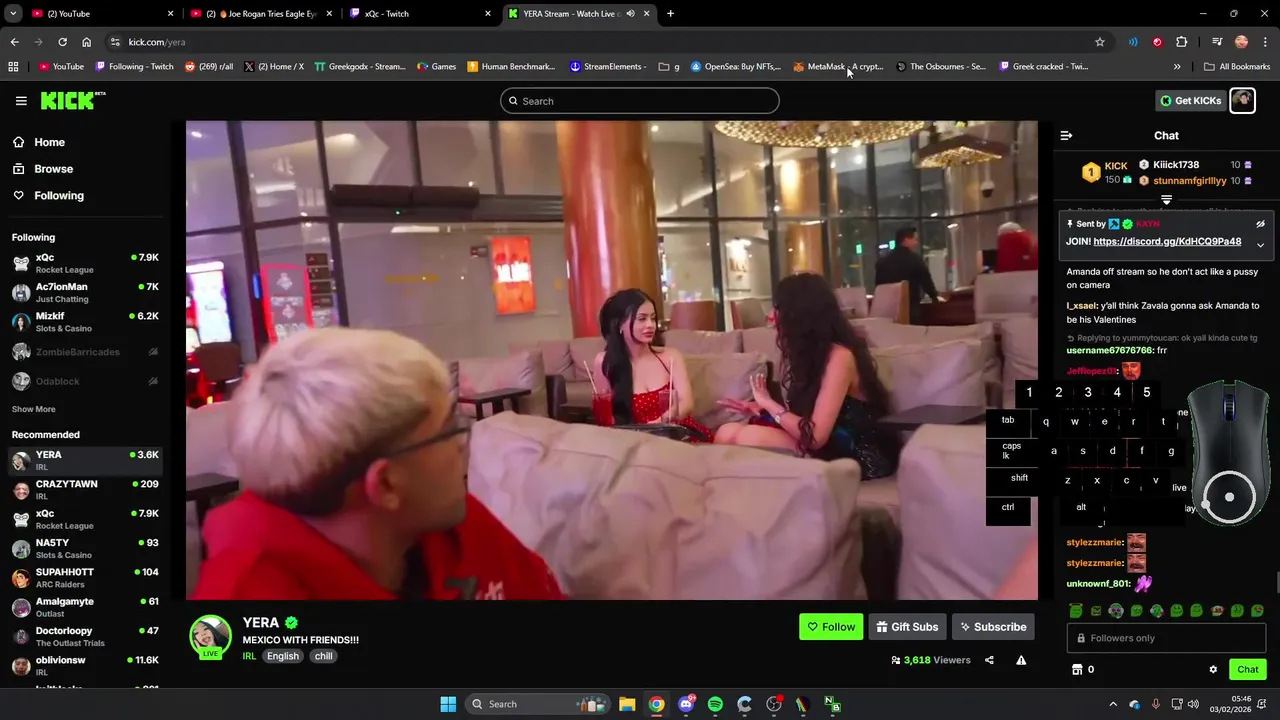This screenshot has height=720, width=1280.
Task: Open NA5TY recommended channel
Action: tap(85, 549)
